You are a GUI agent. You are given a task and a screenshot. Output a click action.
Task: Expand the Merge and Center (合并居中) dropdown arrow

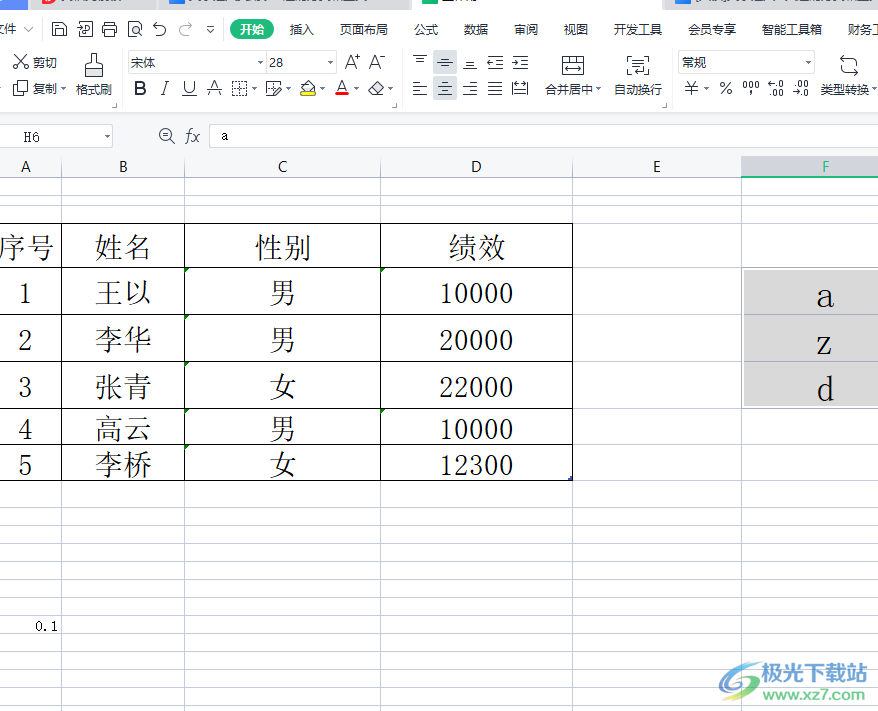[598, 90]
